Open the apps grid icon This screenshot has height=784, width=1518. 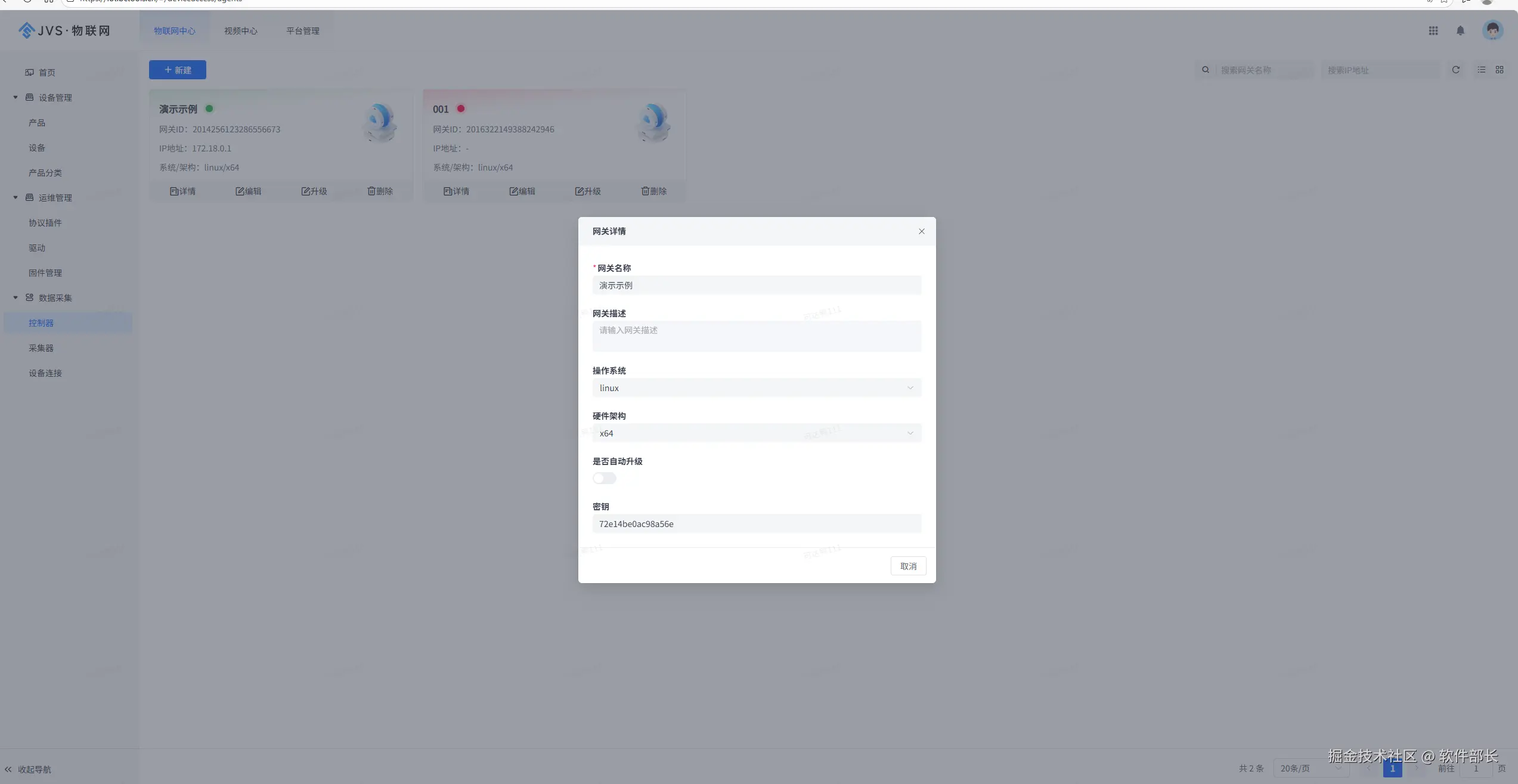pos(1433,31)
